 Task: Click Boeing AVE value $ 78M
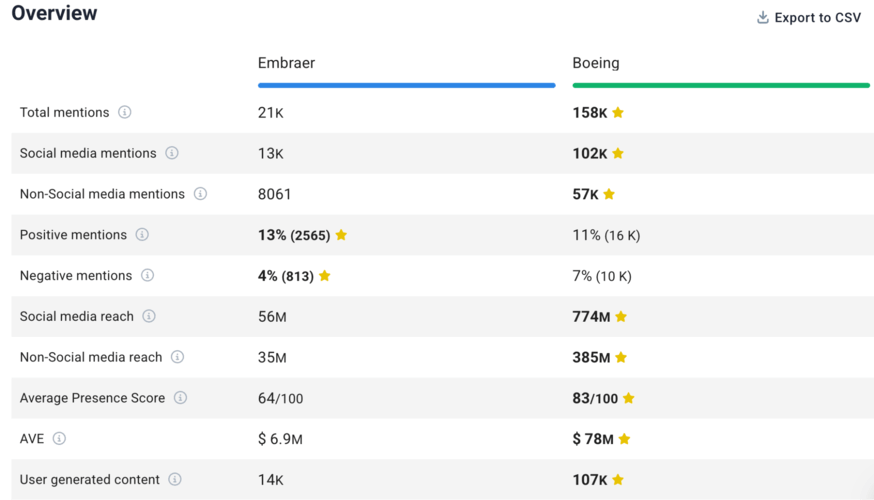pos(593,439)
